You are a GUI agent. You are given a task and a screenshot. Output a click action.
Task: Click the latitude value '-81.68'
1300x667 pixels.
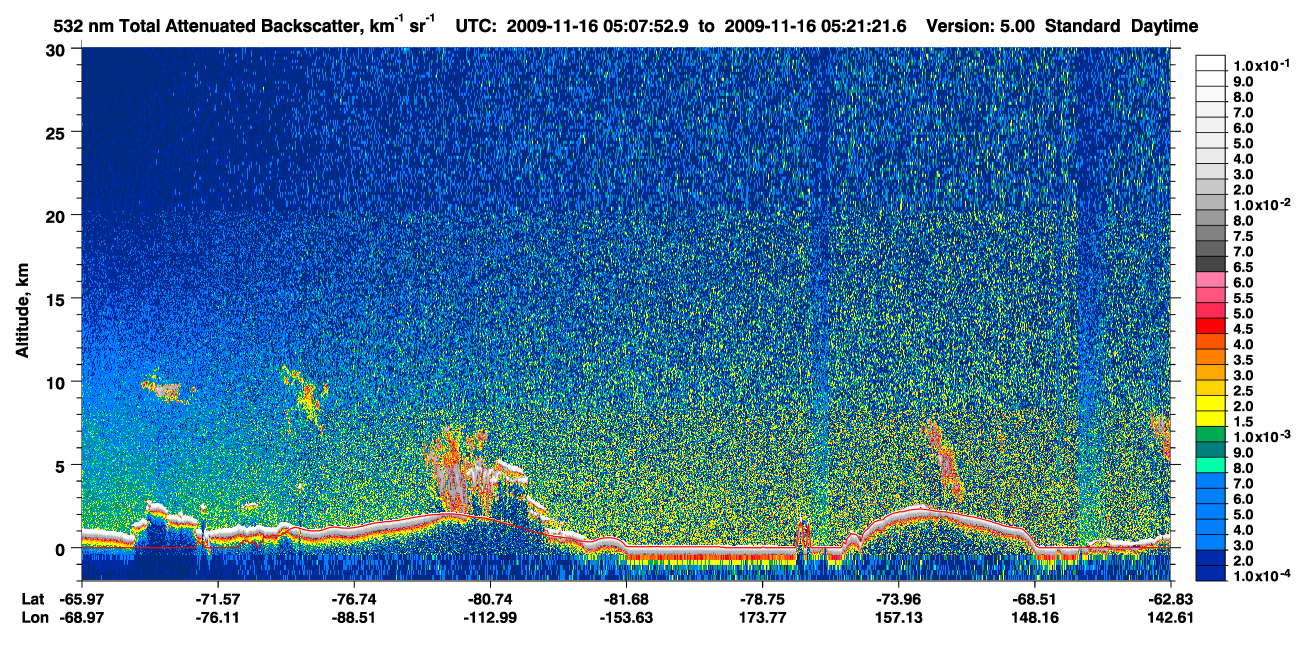pos(626,599)
